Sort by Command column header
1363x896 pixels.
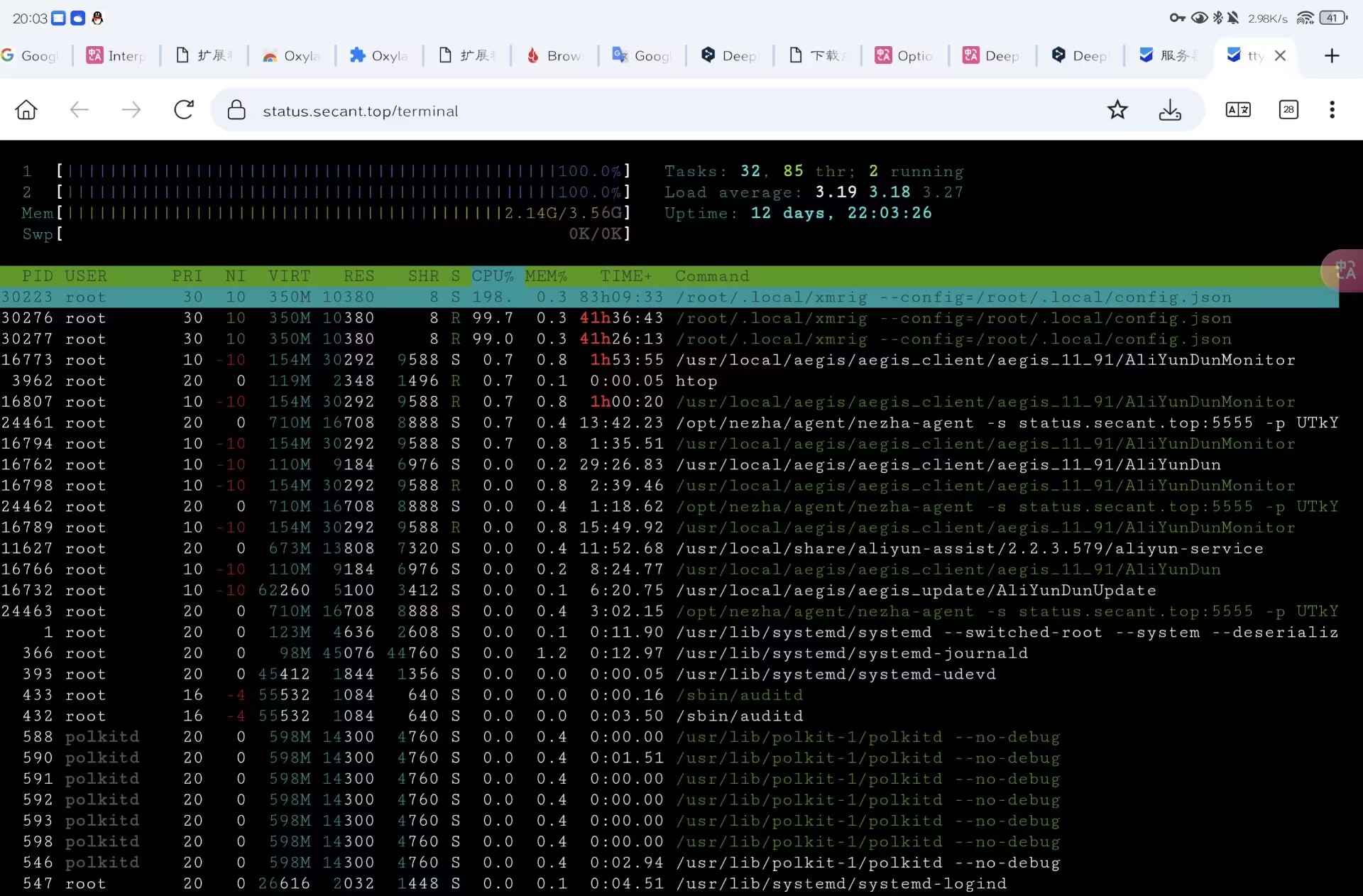[712, 275]
